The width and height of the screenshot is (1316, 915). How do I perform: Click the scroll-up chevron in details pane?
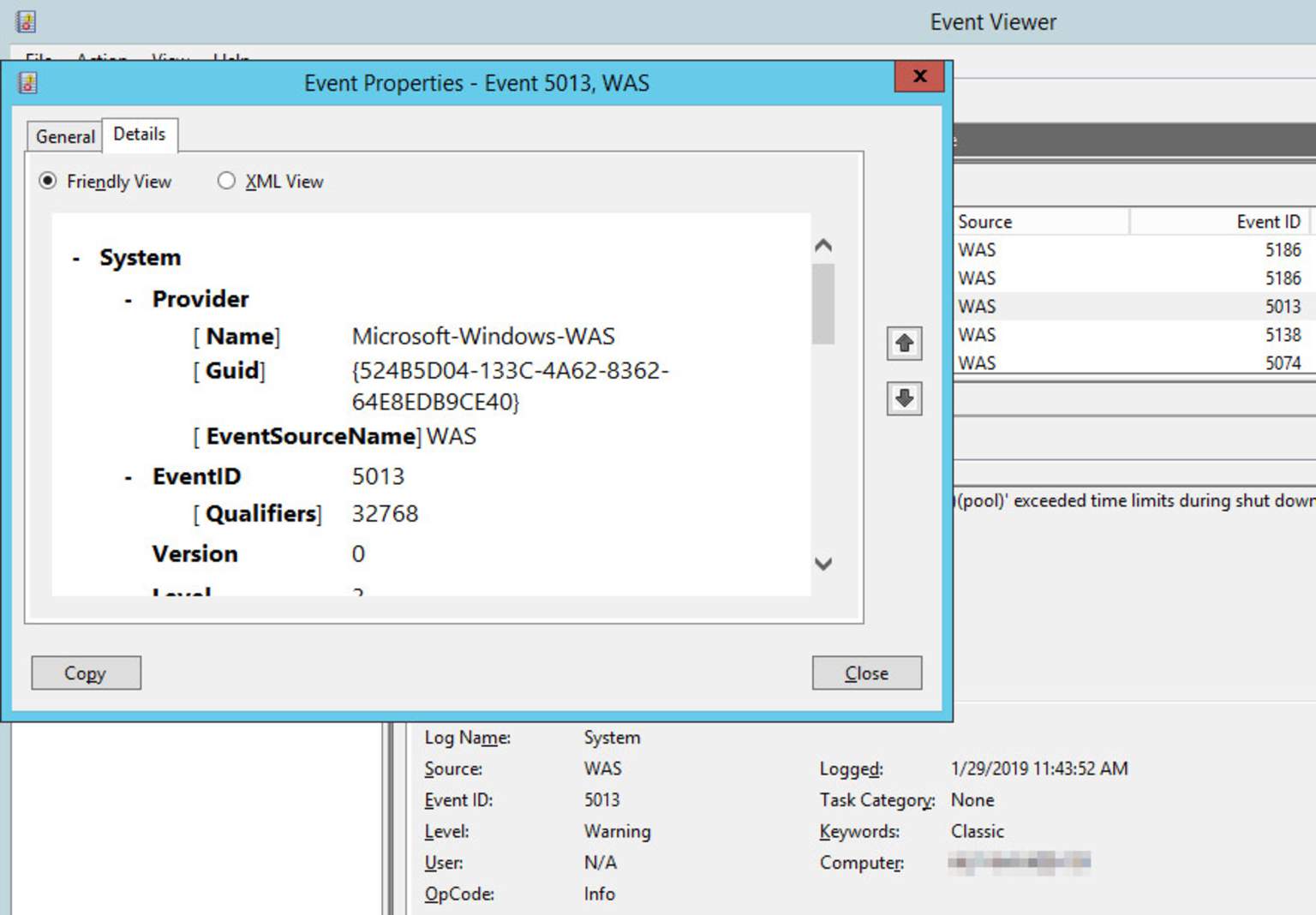(822, 246)
